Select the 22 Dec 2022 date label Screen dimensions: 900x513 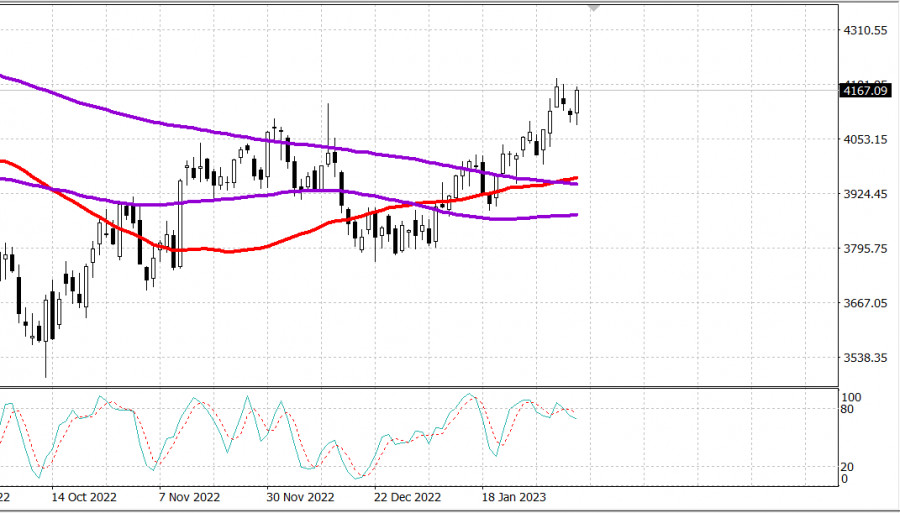[x=407, y=497]
